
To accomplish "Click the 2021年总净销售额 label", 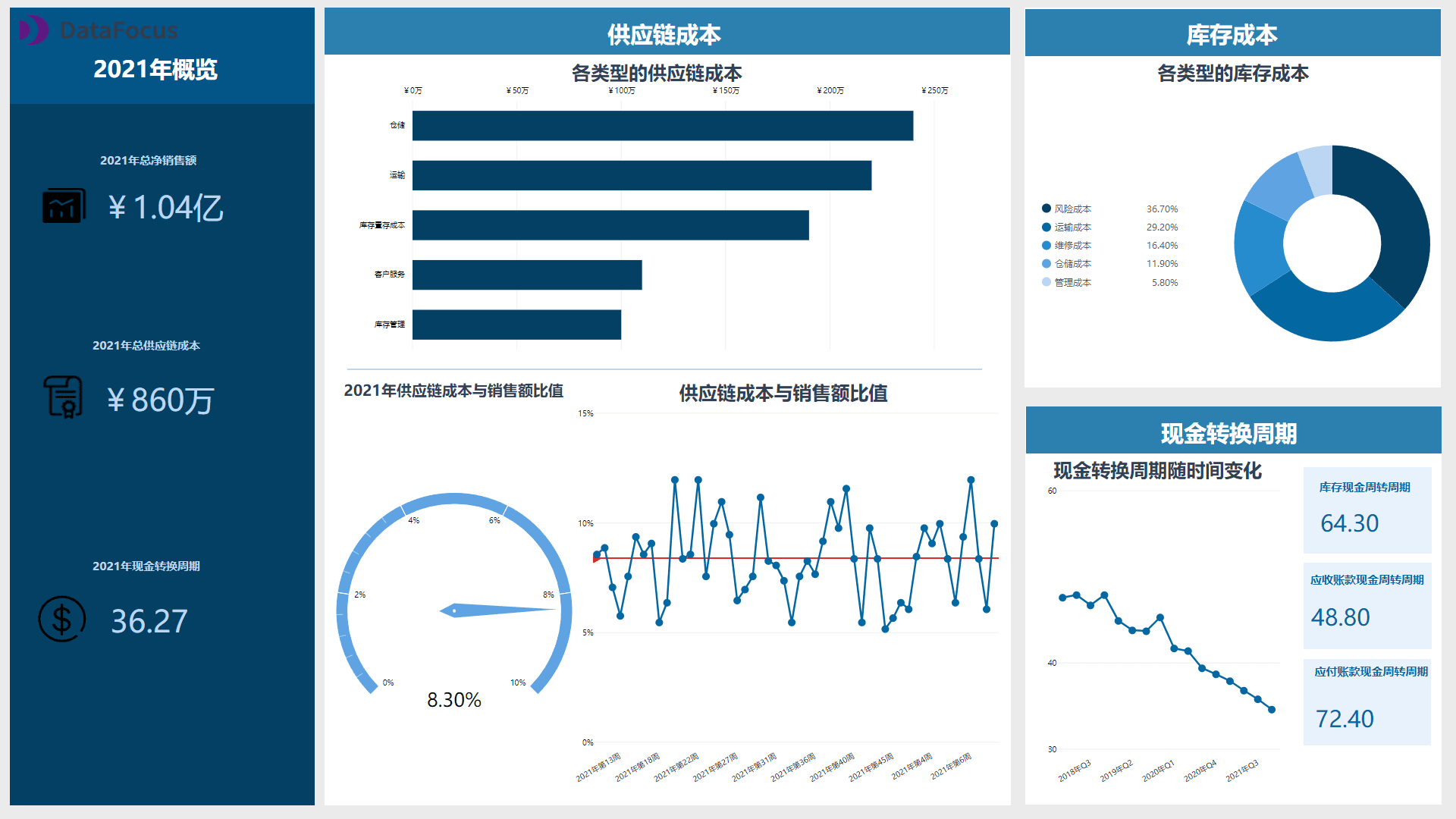I will point(148,160).
